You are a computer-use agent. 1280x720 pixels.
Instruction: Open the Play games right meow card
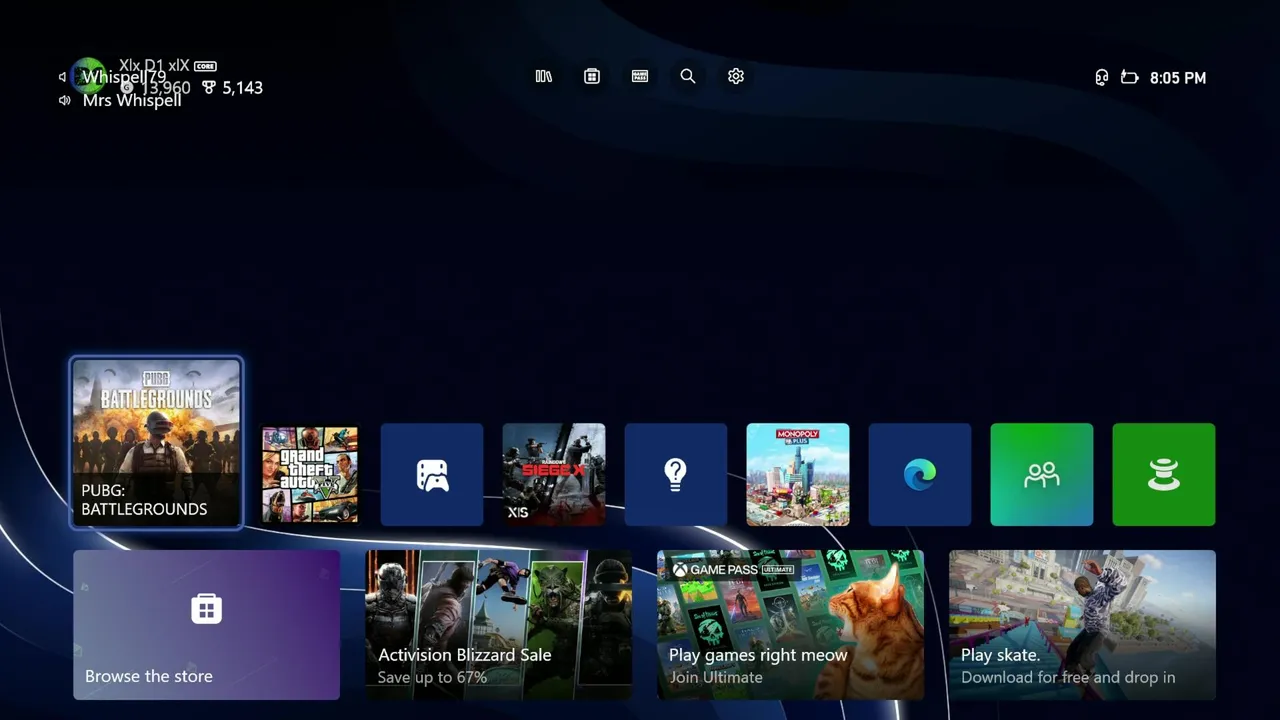tap(791, 625)
